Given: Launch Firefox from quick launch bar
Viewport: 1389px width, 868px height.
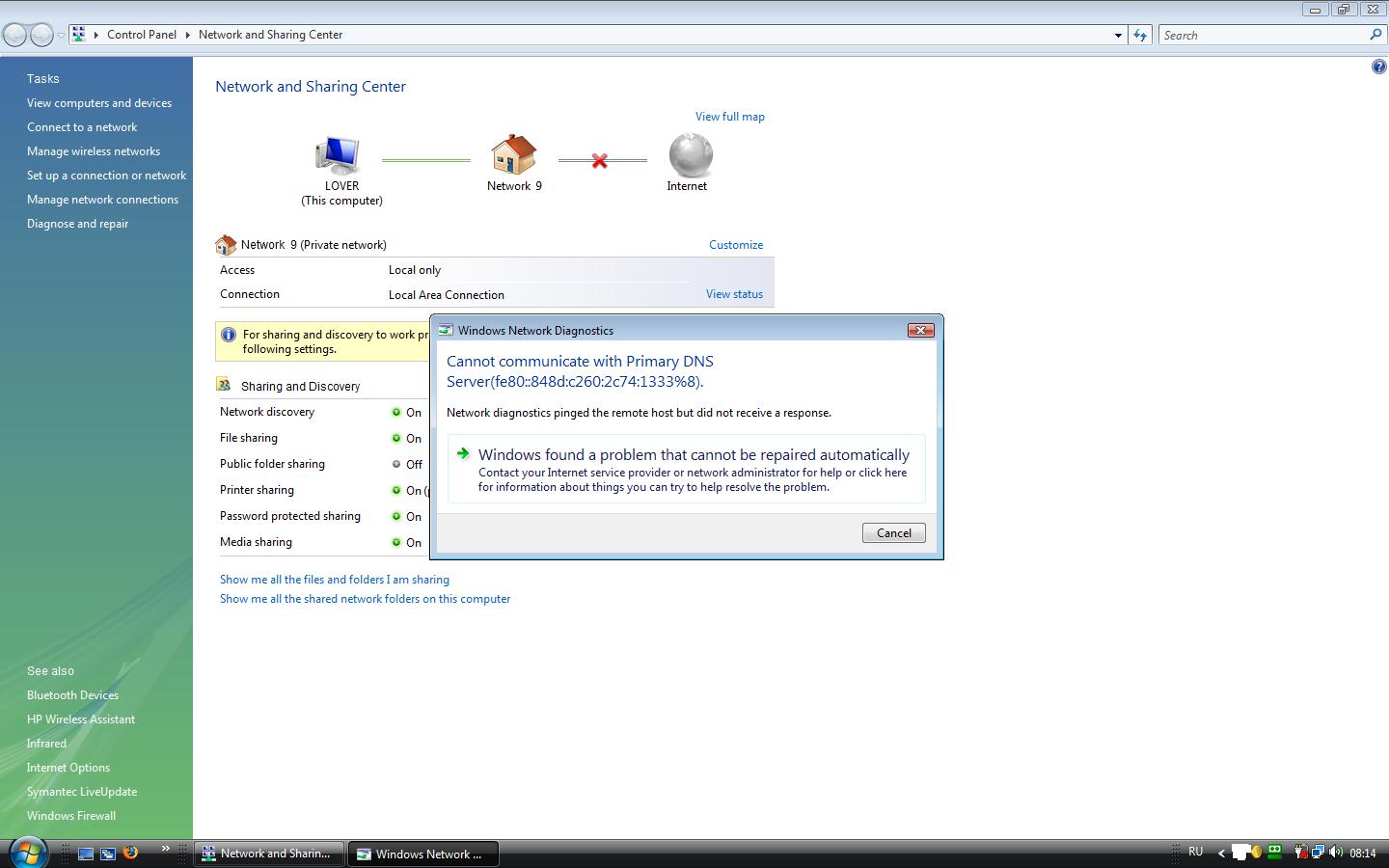Looking at the screenshot, I should pyautogui.click(x=131, y=853).
